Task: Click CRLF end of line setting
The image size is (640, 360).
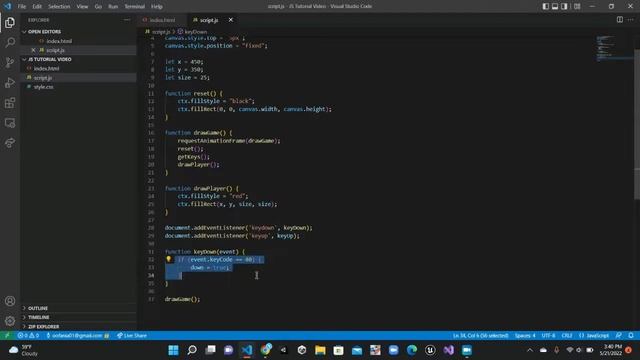Action: (567, 336)
